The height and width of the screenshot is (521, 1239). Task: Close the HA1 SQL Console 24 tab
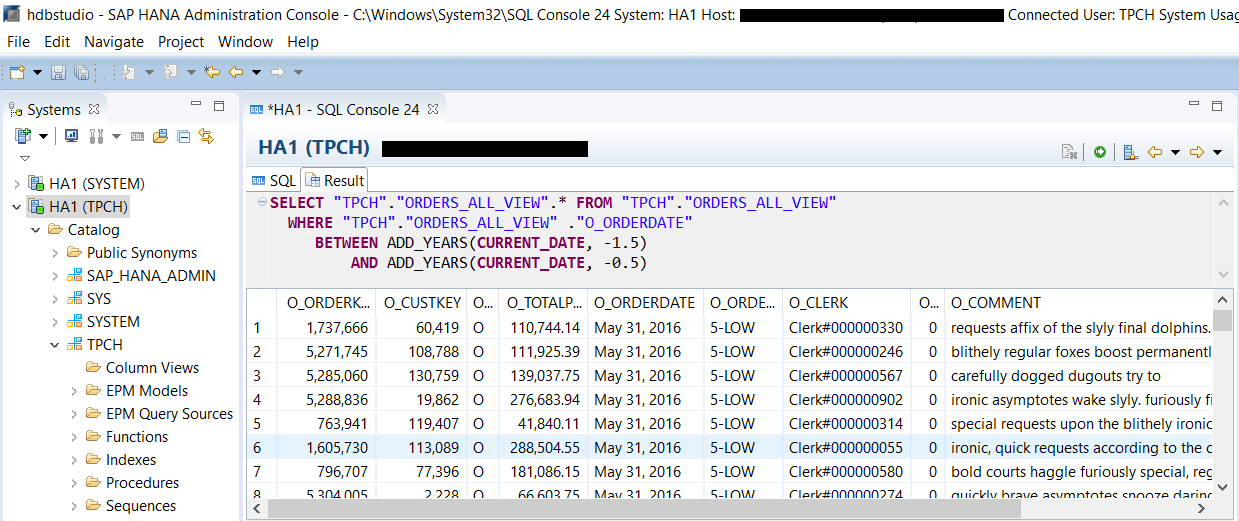point(433,109)
